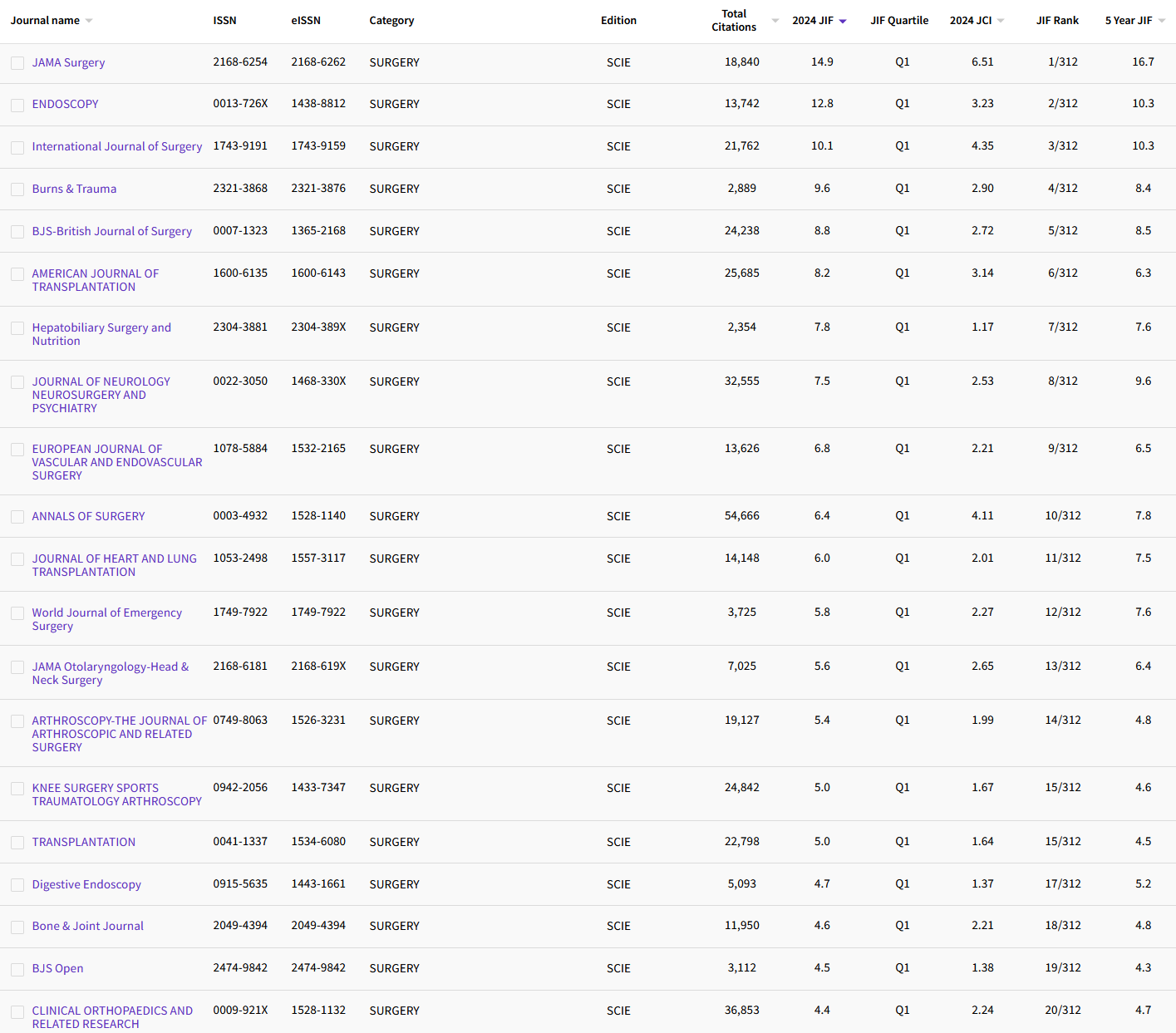The width and height of the screenshot is (1176, 1033).
Task: Open ENDOSCOPY journal link
Action: pos(65,104)
